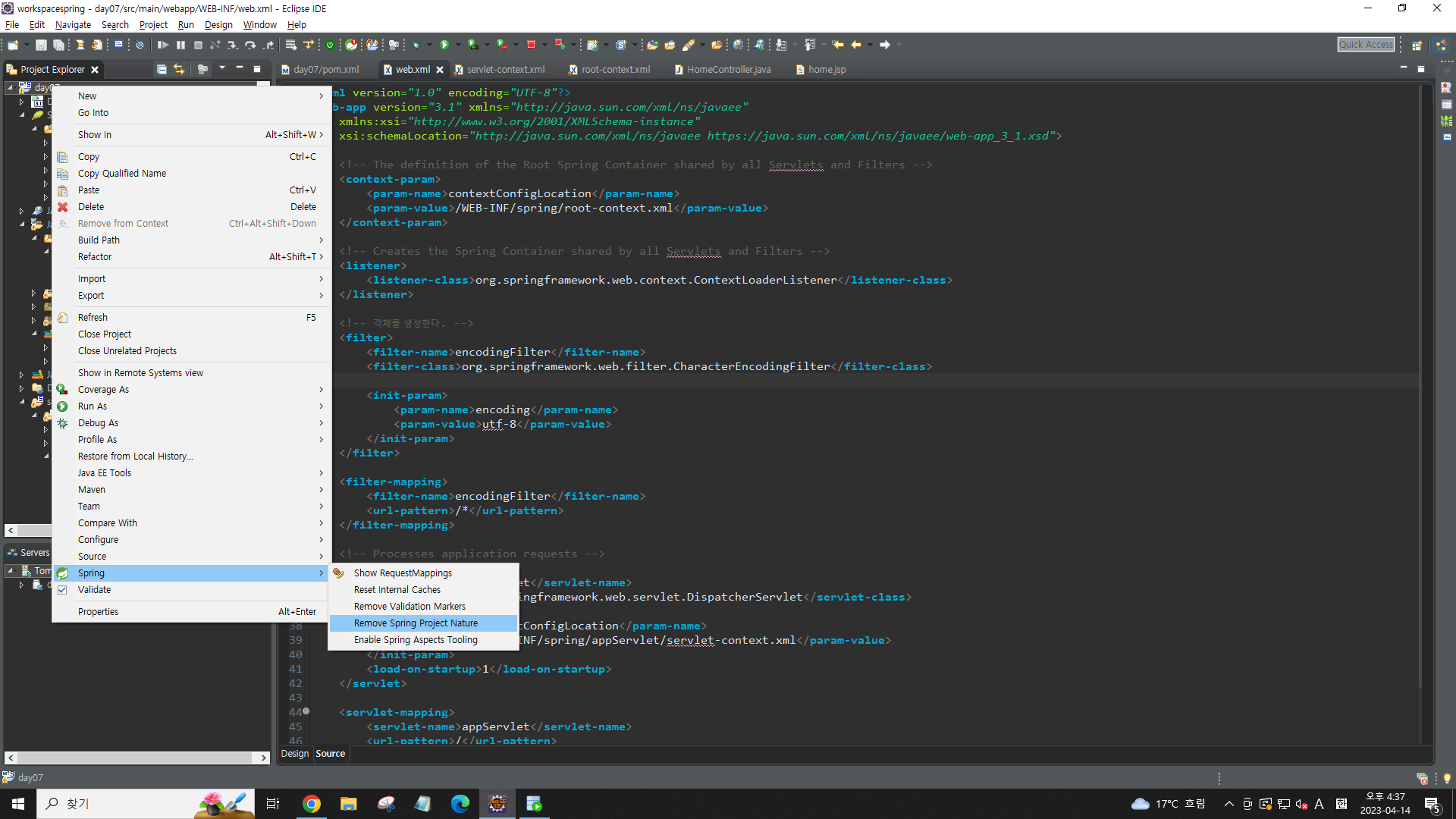Click the Forward navigation arrow
The height and width of the screenshot is (819, 1456).
pyautogui.click(x=885, y=45)
